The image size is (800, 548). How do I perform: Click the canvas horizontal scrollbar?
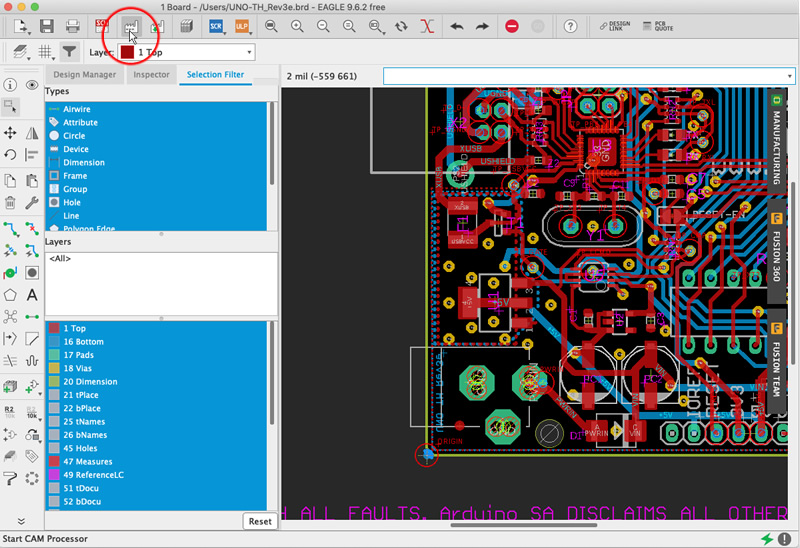[523, 525]
